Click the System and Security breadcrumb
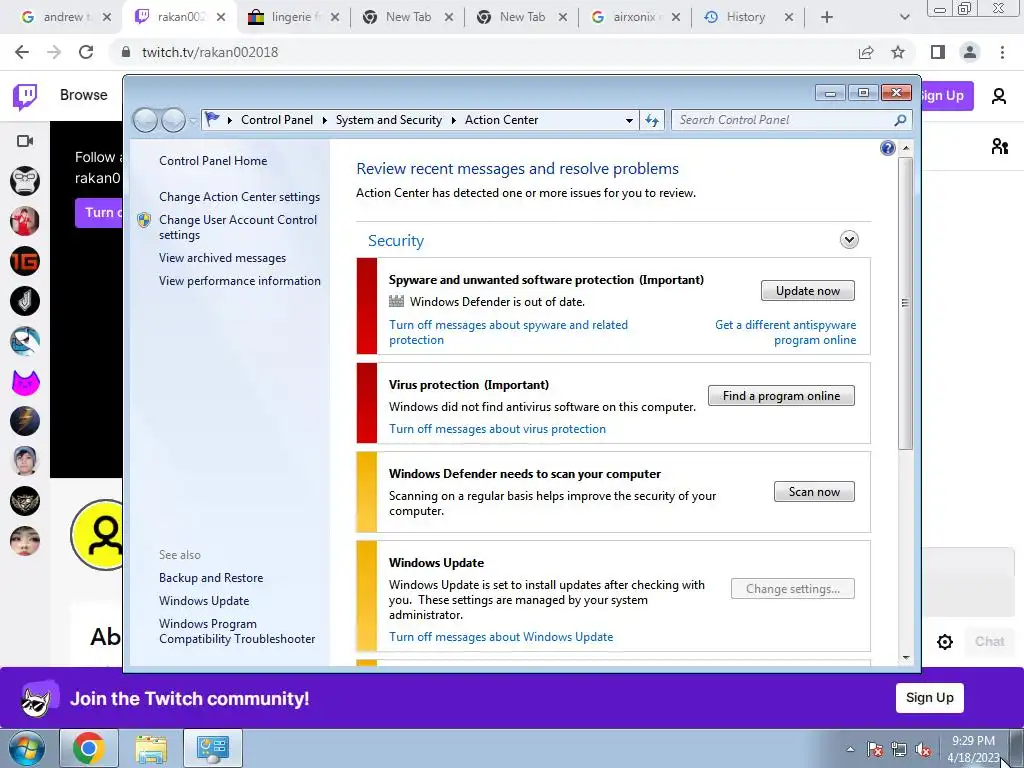Viewport: 1024px width, 768px height. (x=389, y=120)
